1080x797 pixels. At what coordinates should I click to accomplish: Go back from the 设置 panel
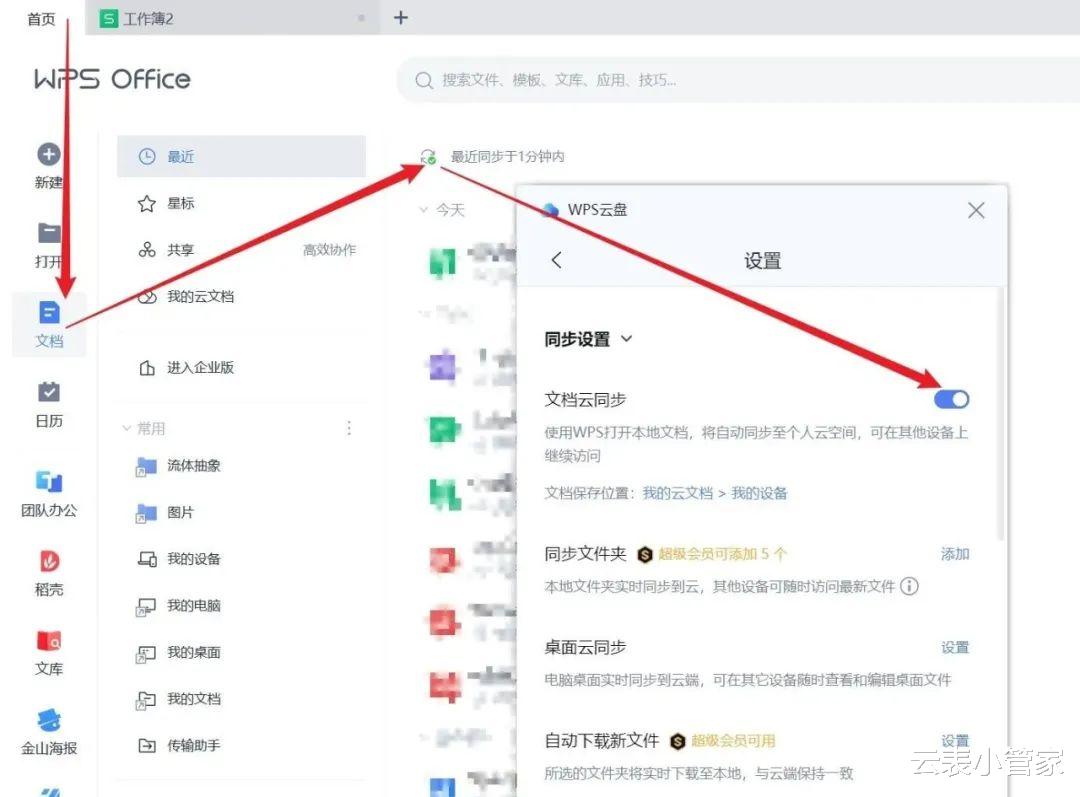pyautogui.click(x=557, y=260)
